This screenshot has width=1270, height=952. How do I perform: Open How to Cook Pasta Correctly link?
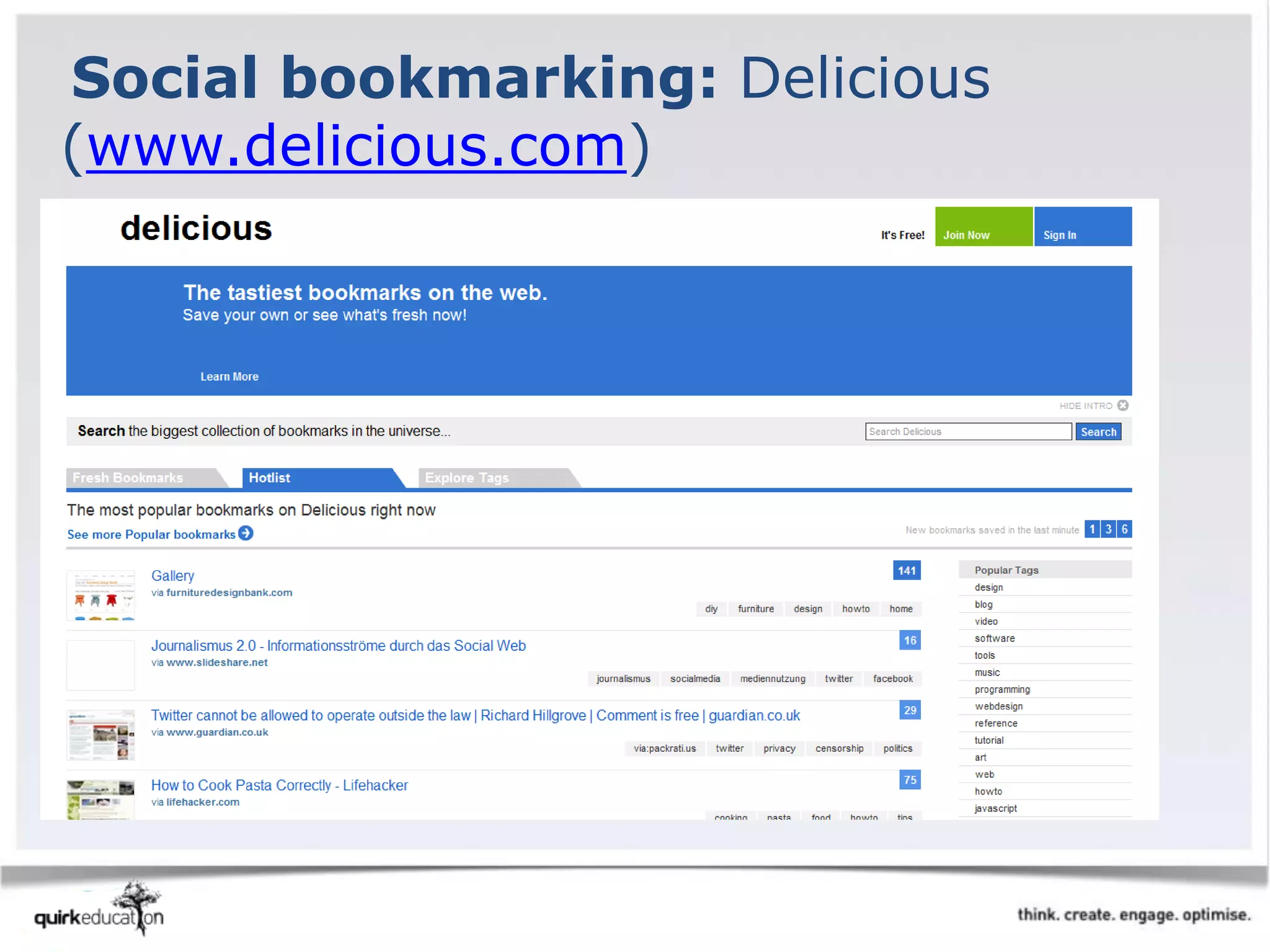pyautogui.click(x=280, y=785)
